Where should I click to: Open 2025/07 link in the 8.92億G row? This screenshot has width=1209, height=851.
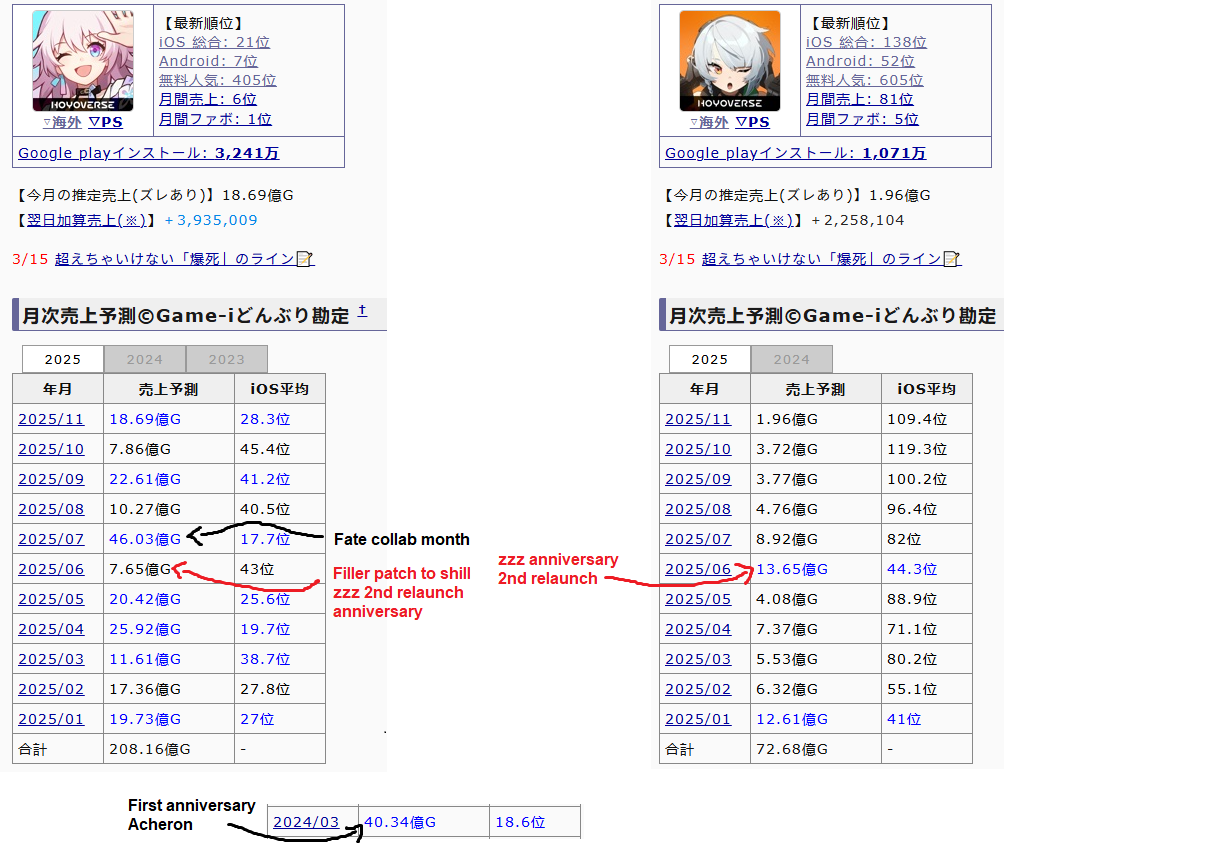[x=698, y=539]
